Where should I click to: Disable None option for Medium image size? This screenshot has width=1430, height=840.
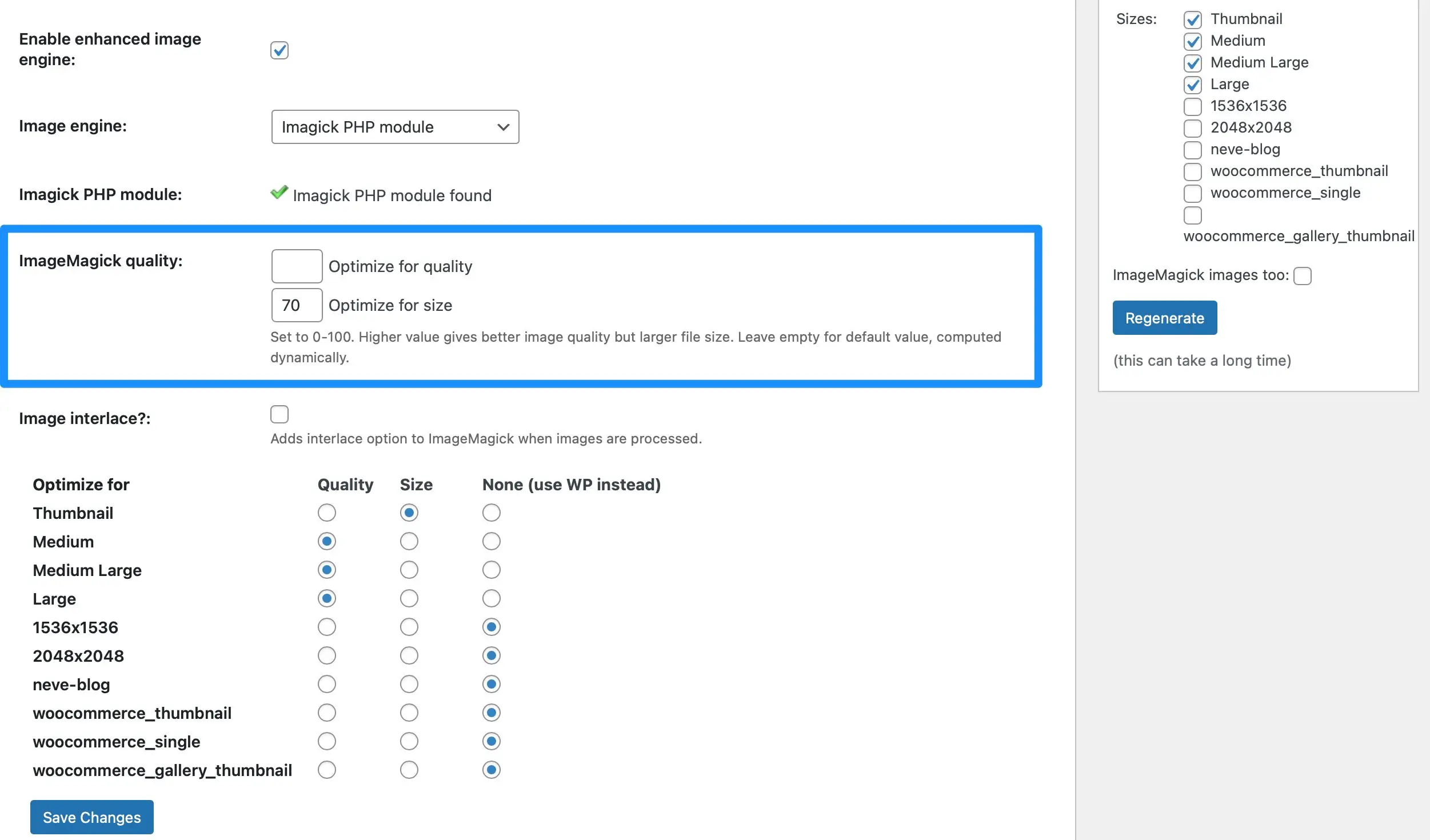click(490, 541)
